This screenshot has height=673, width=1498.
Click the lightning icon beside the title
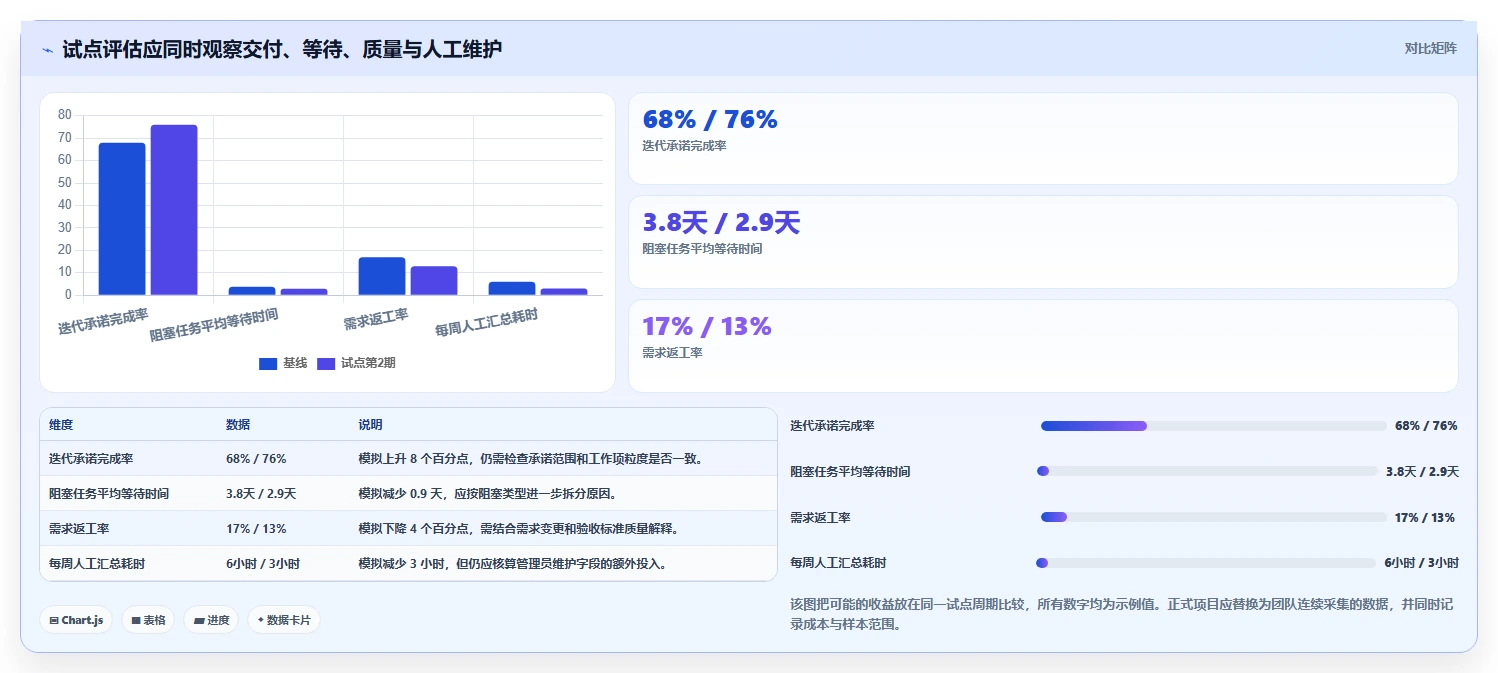coord(47,49)
